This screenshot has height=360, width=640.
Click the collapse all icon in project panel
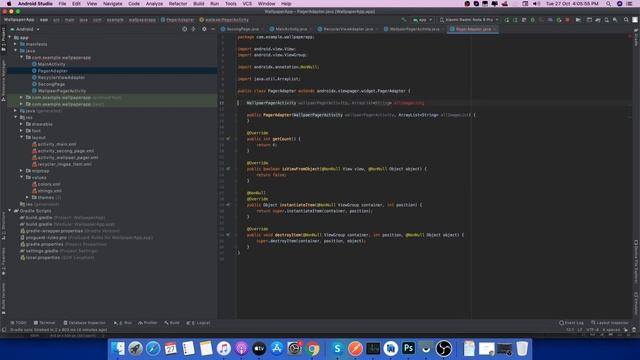193,29
